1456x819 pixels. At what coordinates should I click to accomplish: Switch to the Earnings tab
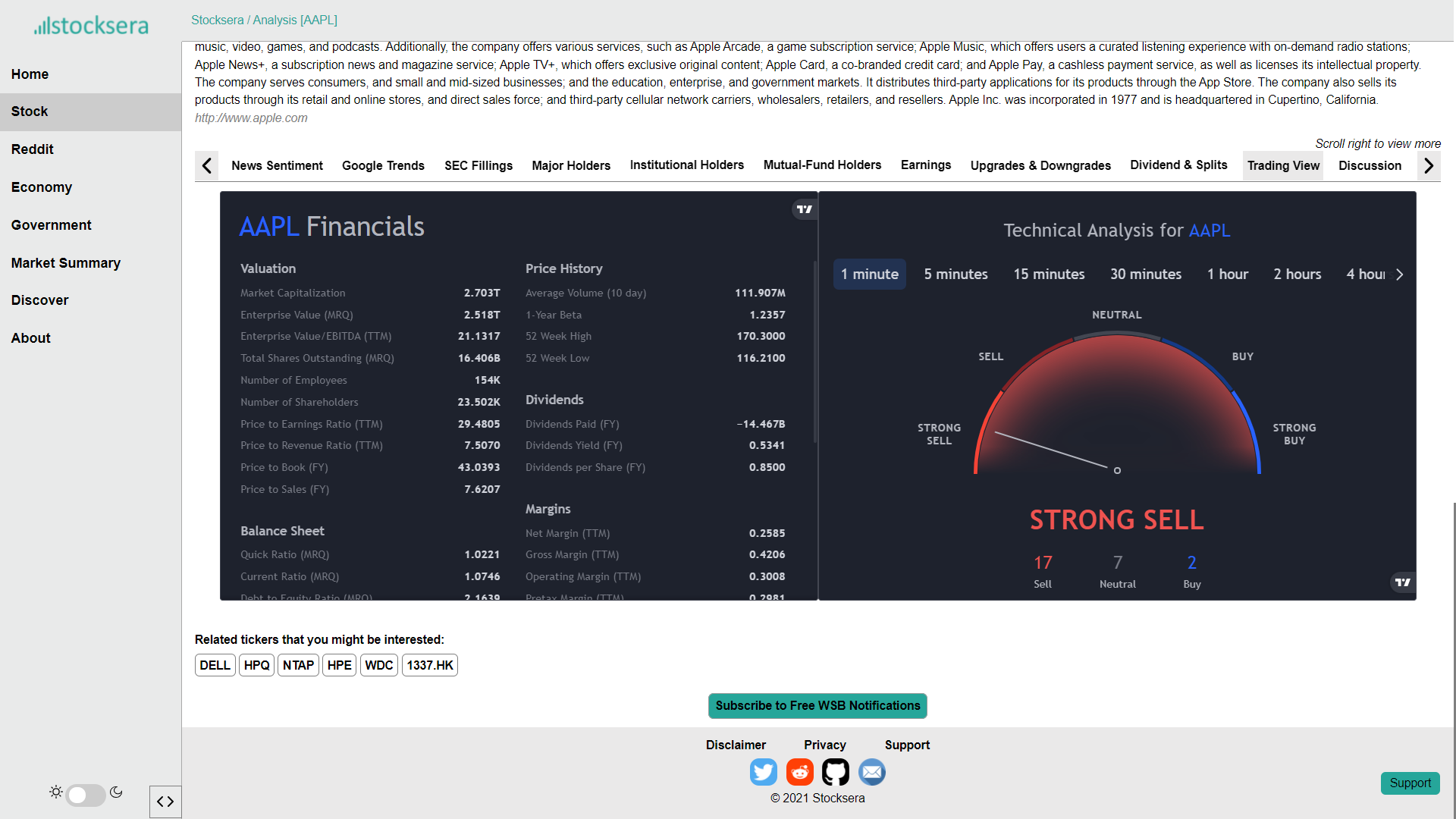click(x=925, y=165)
